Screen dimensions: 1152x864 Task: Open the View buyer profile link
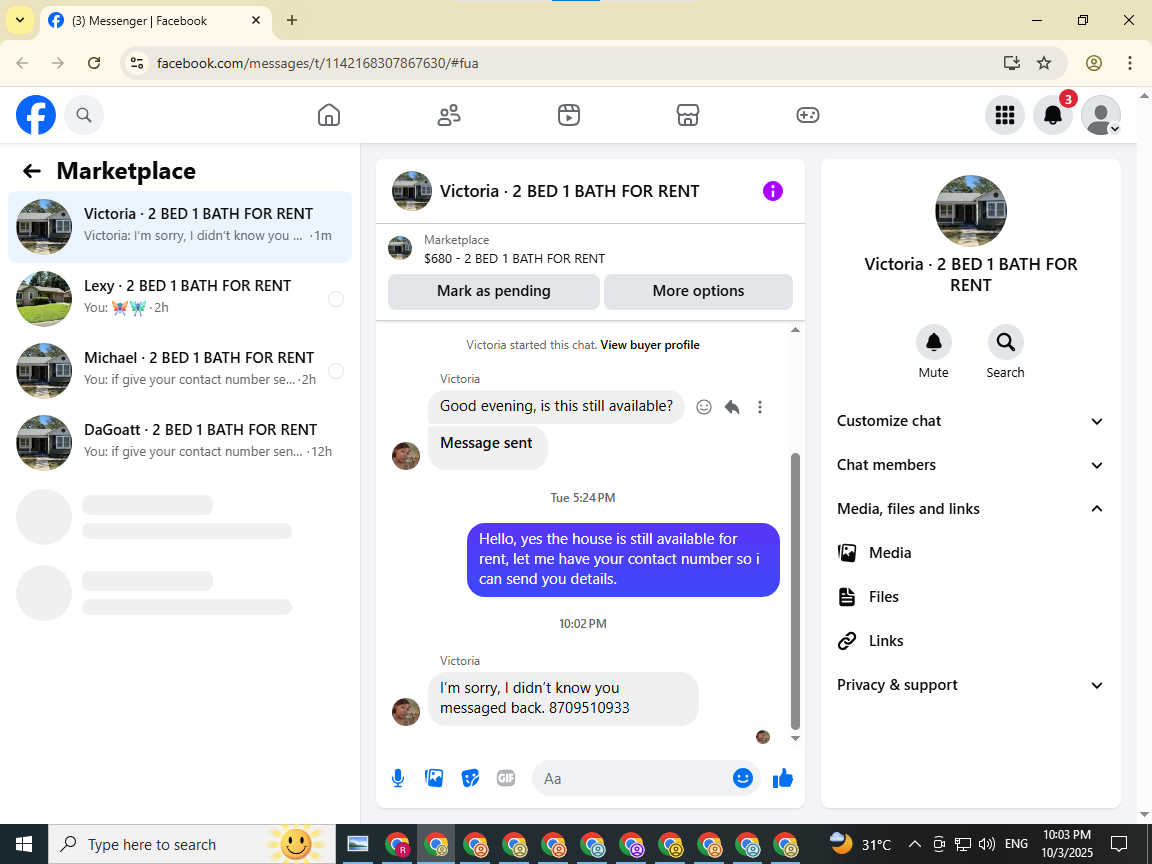[x=650, y=345]
